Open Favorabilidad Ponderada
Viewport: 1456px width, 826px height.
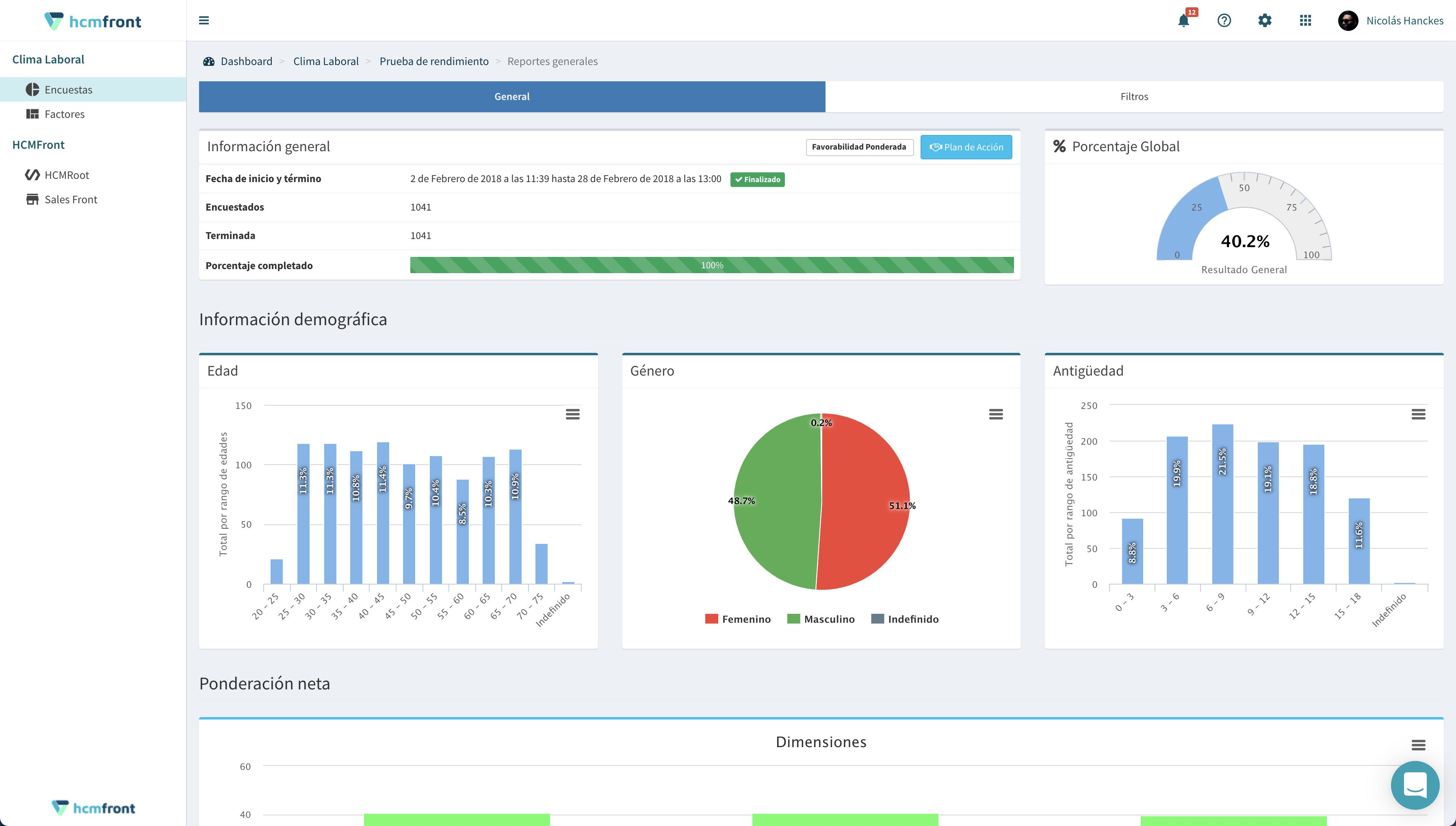tap(859, 147)
